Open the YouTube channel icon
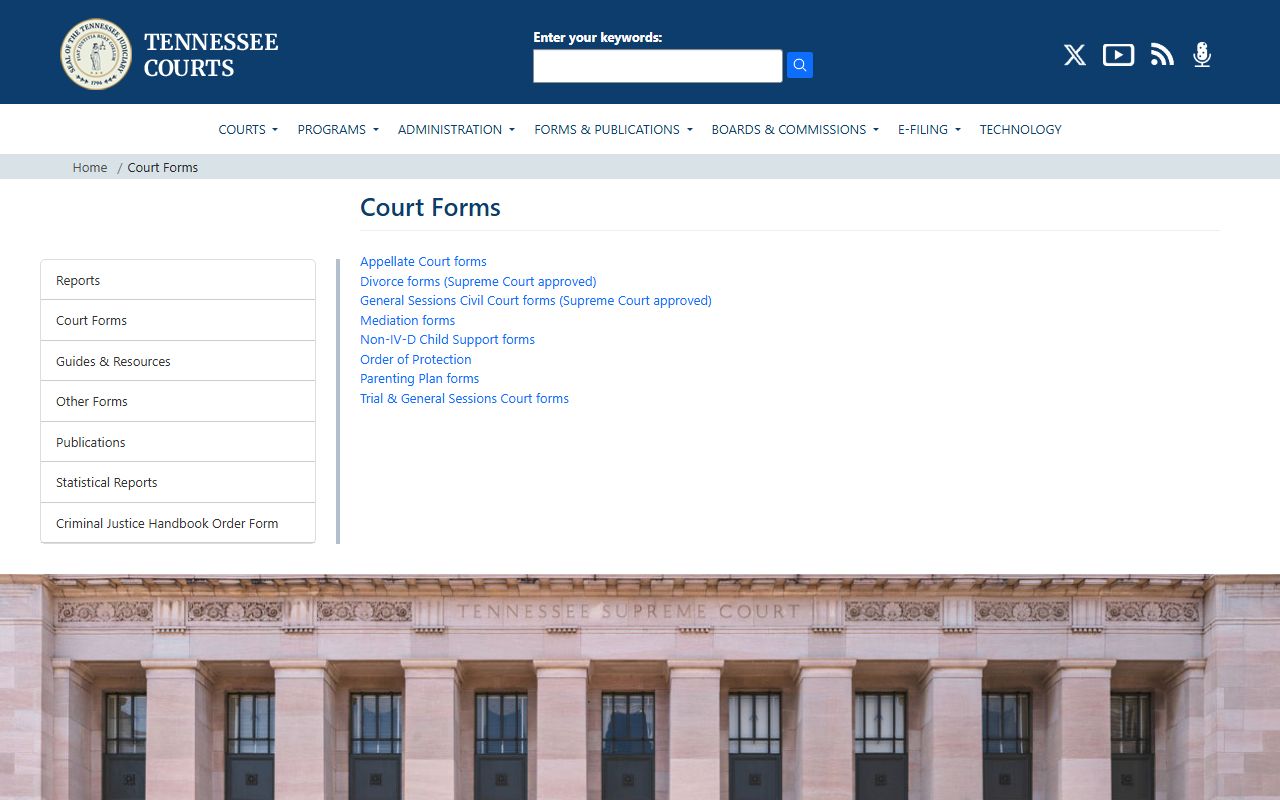The image size is (1280, 800). 1118,55
